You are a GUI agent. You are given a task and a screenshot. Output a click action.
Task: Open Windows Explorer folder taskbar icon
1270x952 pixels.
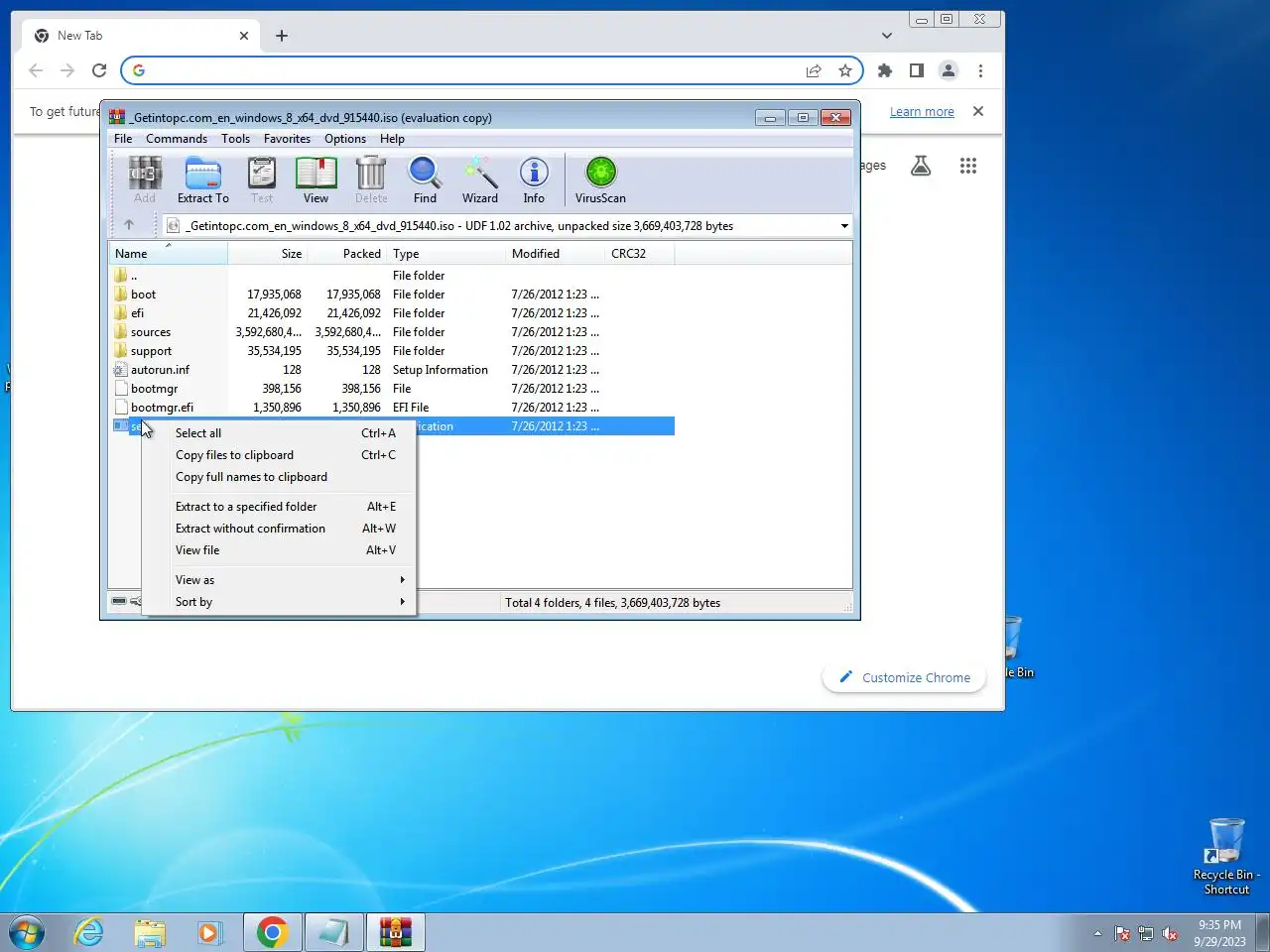point(150,932)
